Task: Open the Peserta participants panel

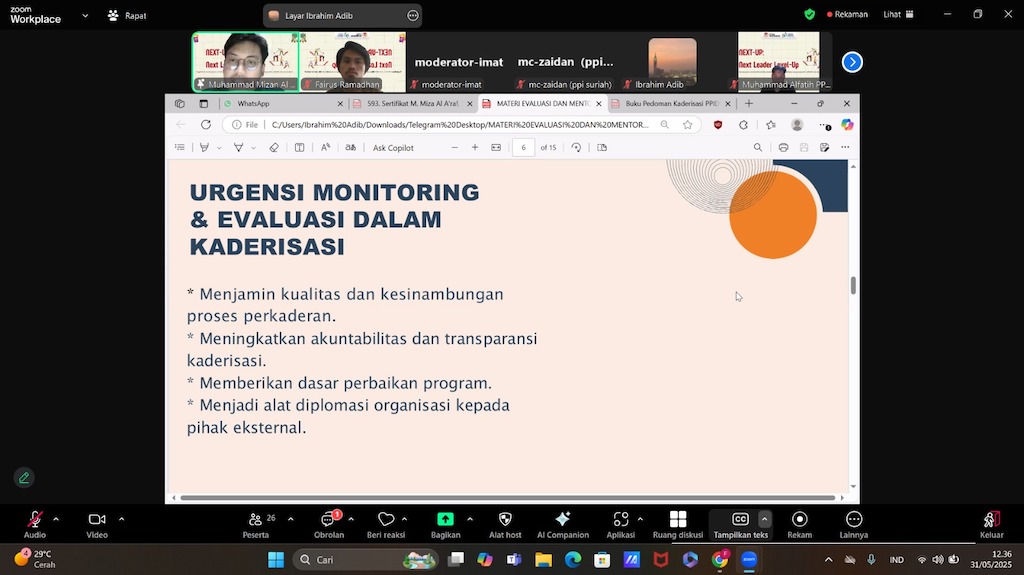Action: tap(255, 519)
